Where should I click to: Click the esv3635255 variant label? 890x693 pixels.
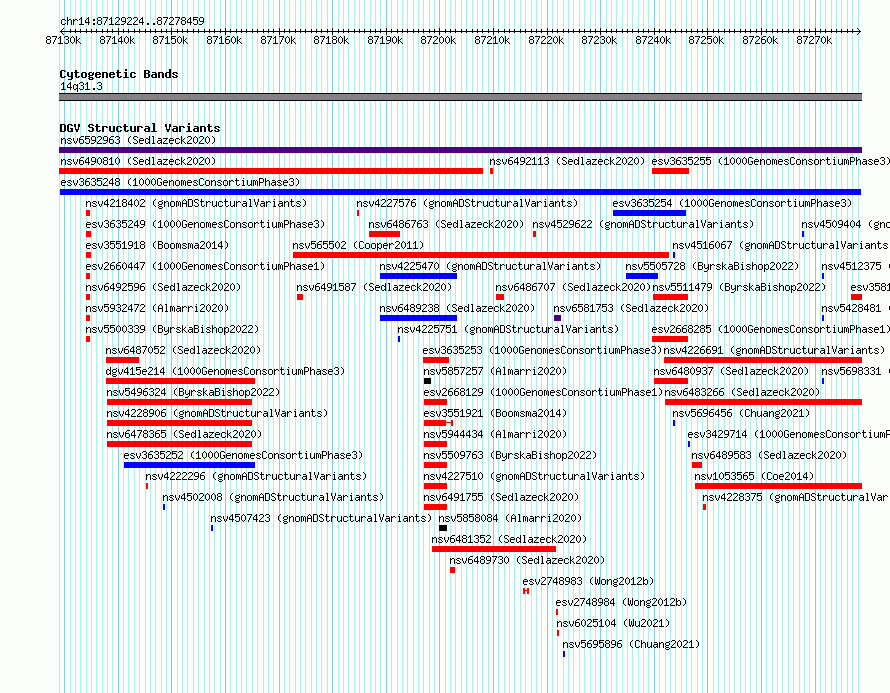pyautogui.click(x=770, y=161)
